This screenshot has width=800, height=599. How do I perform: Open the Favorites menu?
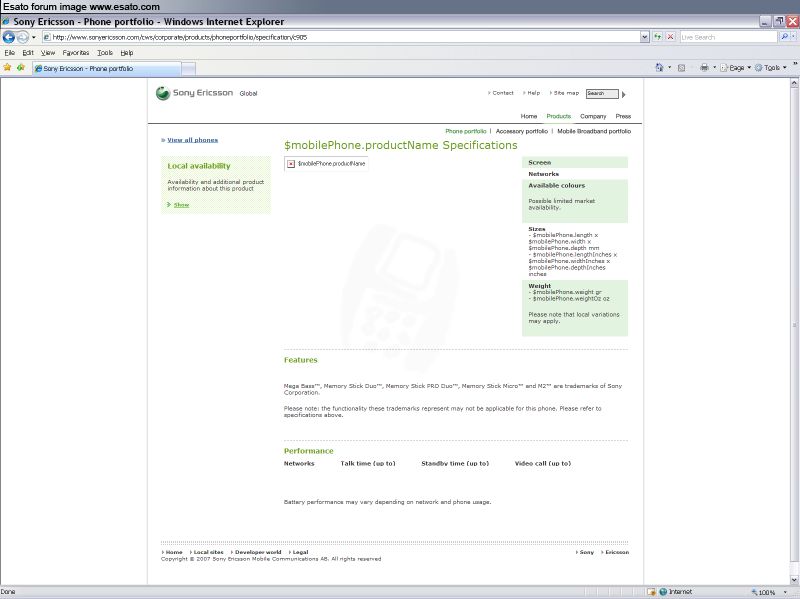(76, 53)
